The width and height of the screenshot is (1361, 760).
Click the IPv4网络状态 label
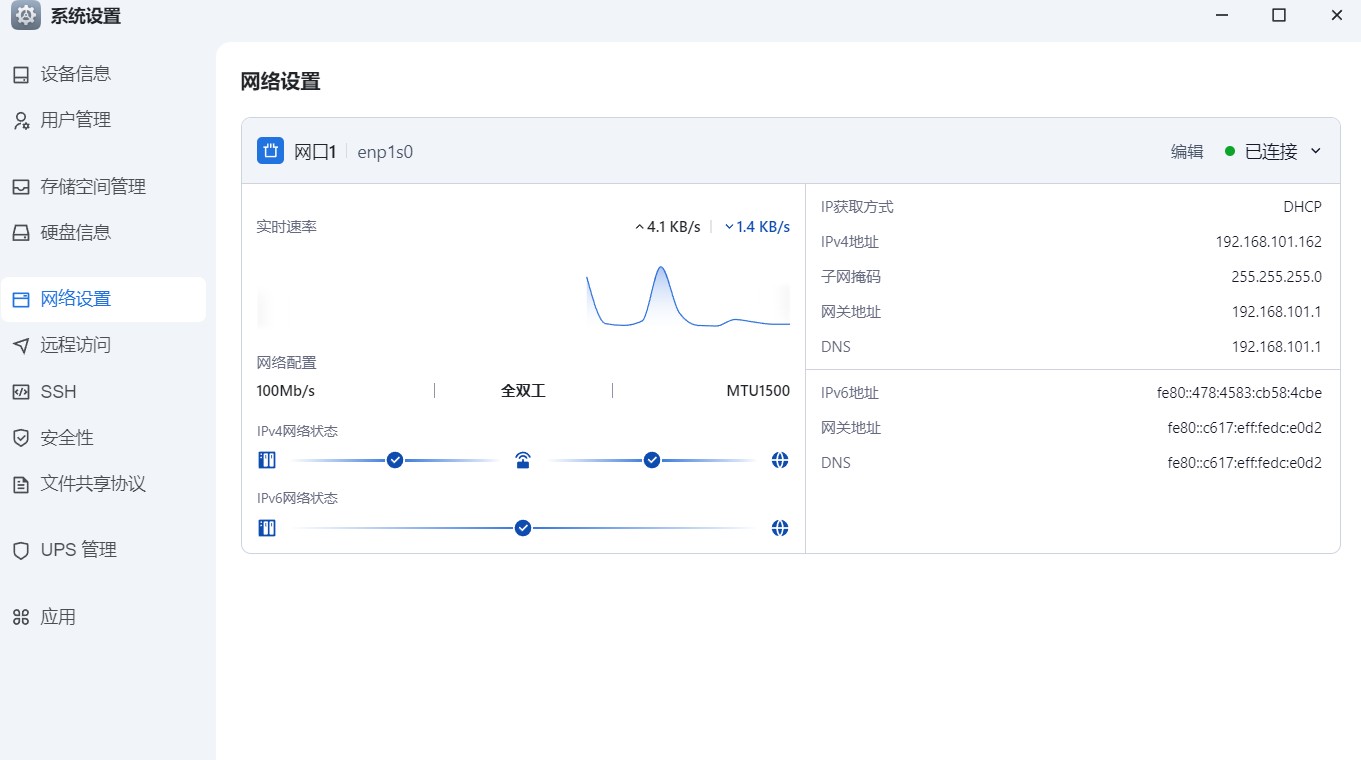click(x=297, y=432)
